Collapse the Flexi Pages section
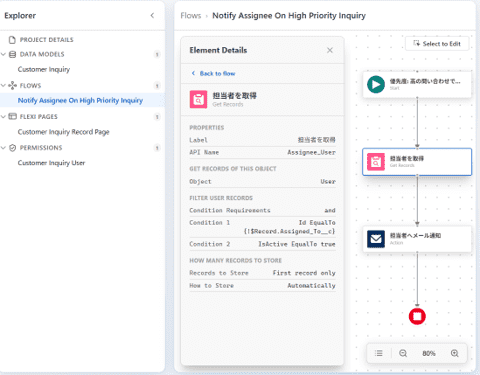The width and height of the screenshot is (480, 375). tap(4, 116)
